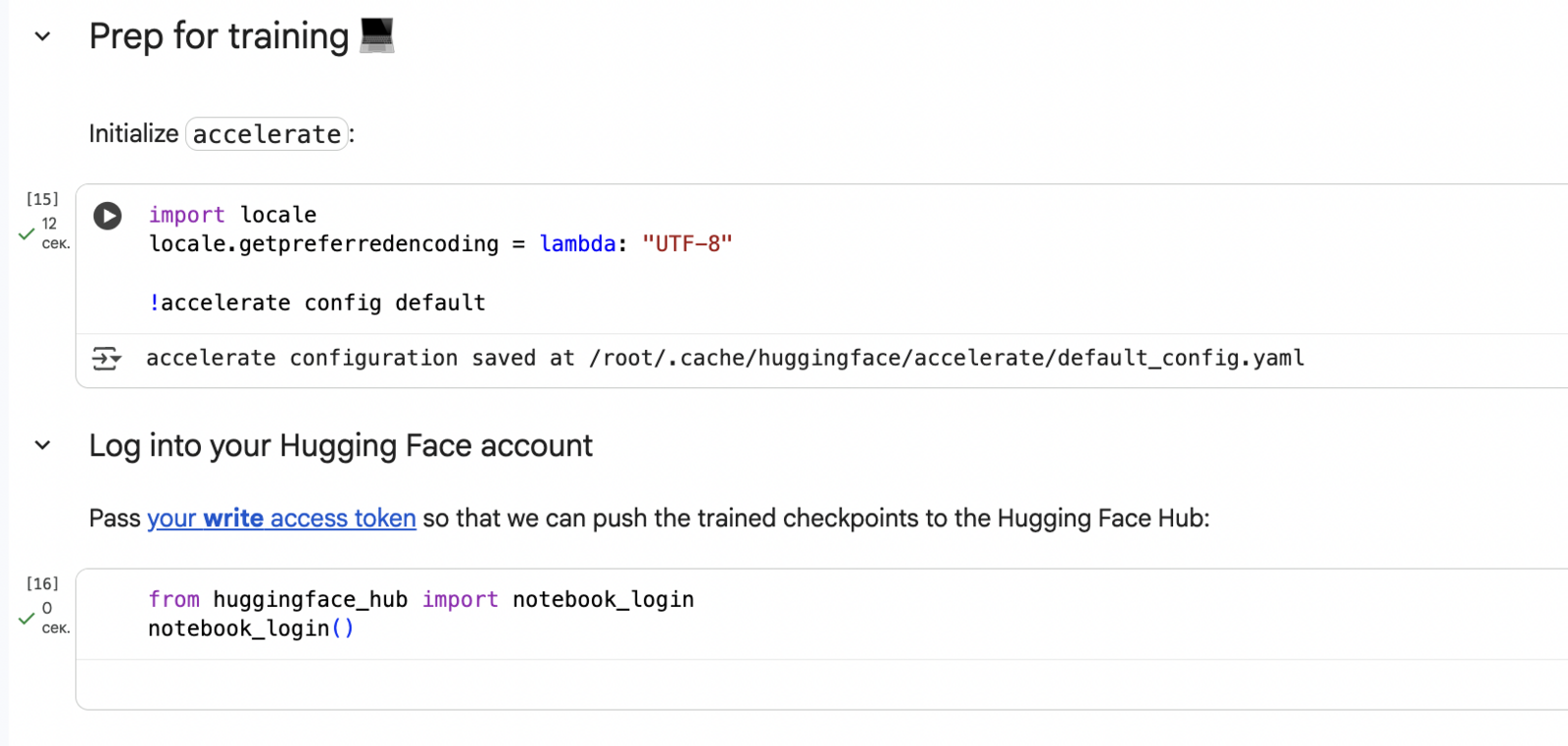Collapse the Prep for training section

coord(42,37)
